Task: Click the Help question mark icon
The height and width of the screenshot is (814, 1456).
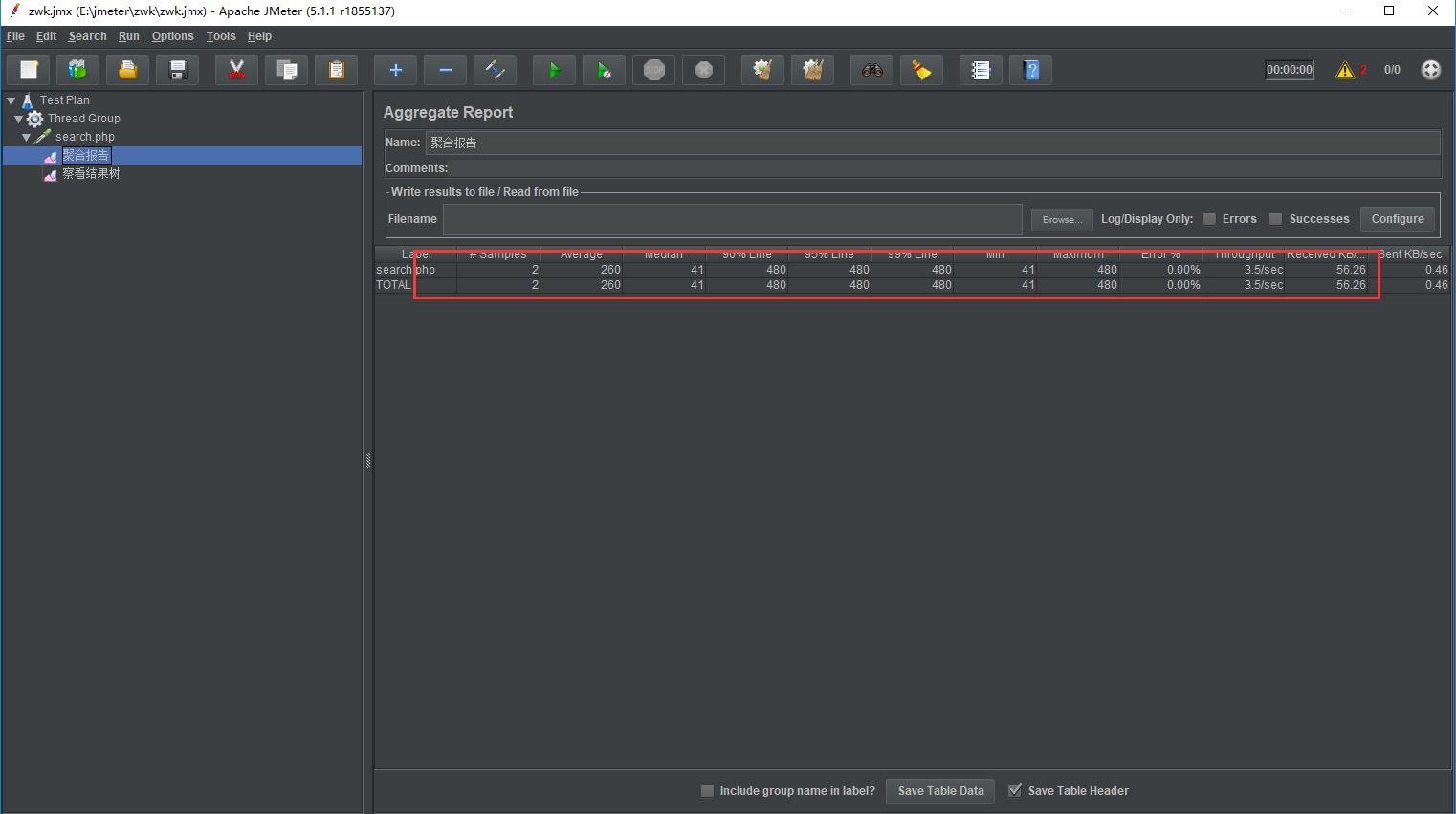Action: pyautogui.click(x=1030, y=70)
